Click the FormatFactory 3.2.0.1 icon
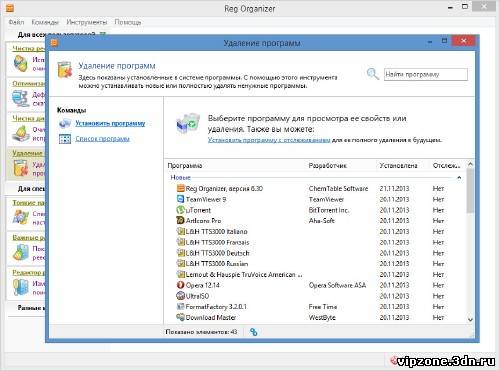 pyautogui.click(x=180, y=306)
